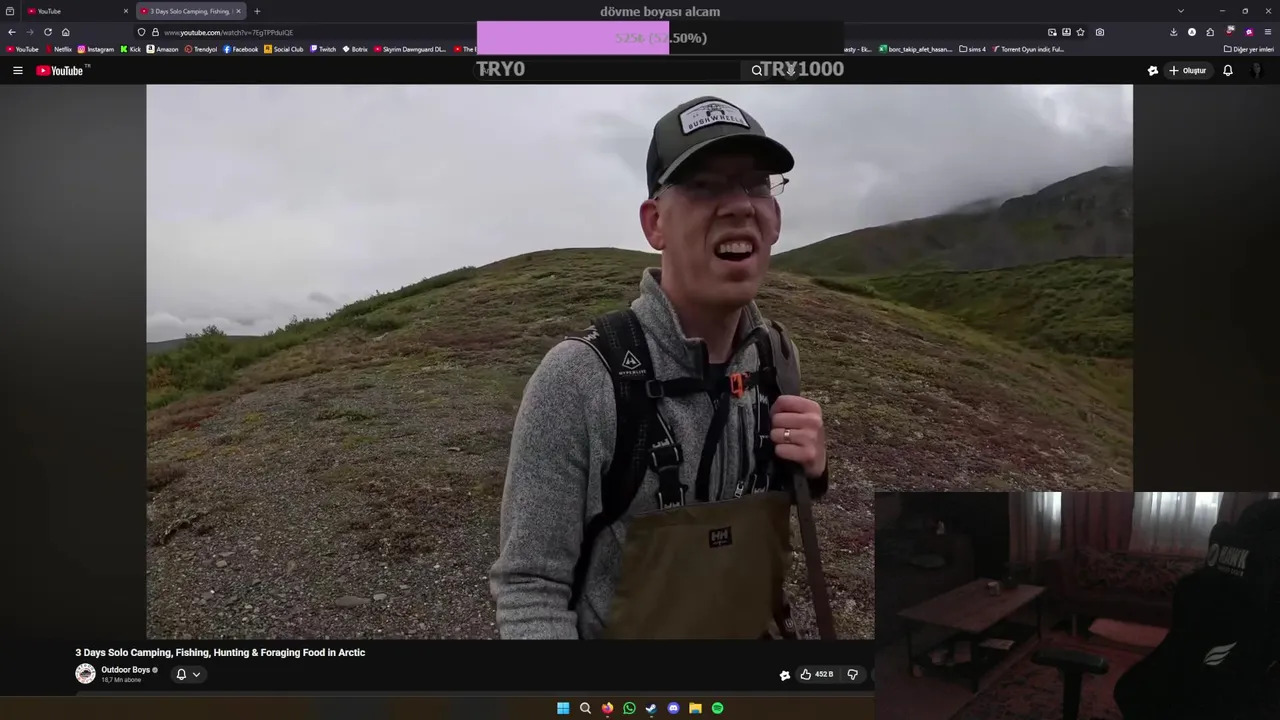Click the shield tracking protection icon
Viewport: 1280px width, 720px height.
pyautogui.click(x=141, y=32)
